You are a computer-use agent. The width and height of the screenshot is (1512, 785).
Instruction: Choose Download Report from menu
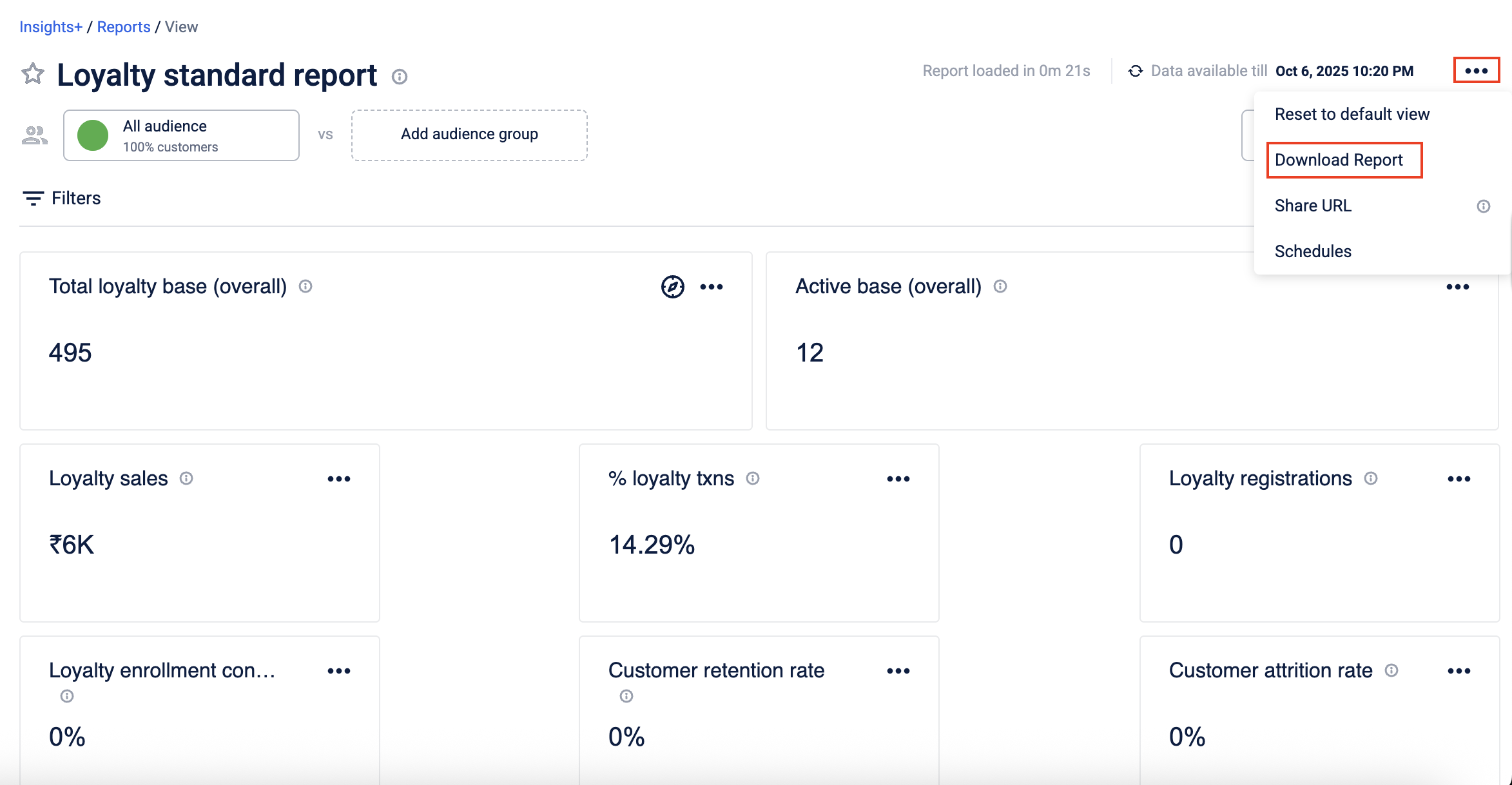coord(1339,160)
